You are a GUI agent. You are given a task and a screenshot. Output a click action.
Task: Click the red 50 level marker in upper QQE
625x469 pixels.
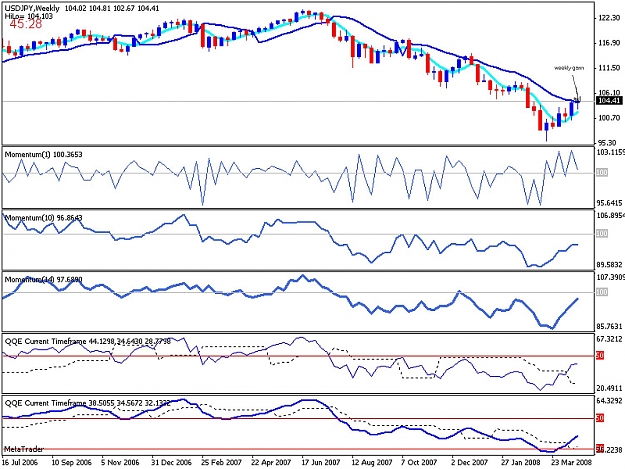tap(600, 355)
